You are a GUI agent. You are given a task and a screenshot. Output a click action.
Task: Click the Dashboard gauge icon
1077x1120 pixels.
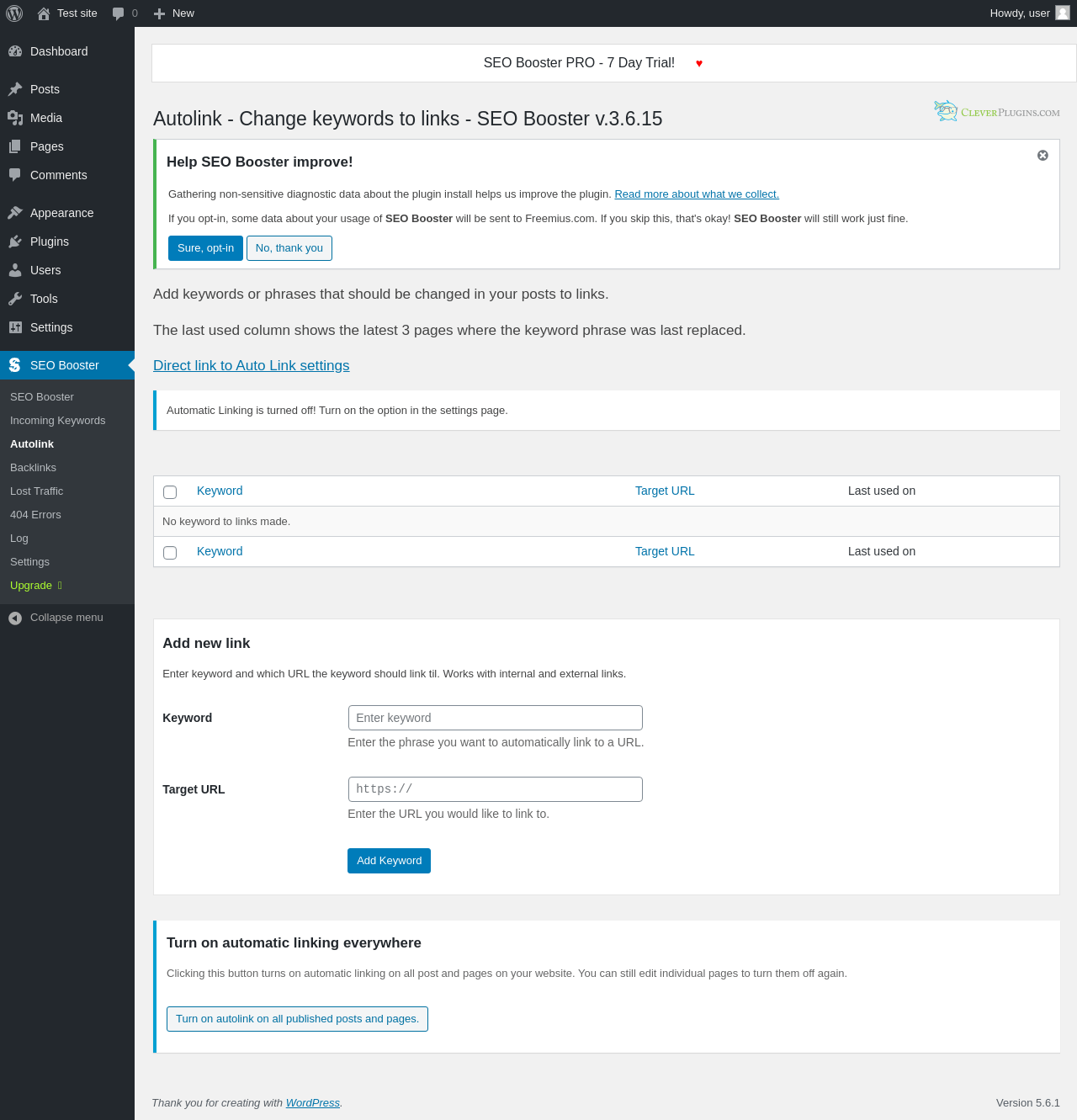coord(15,51)
